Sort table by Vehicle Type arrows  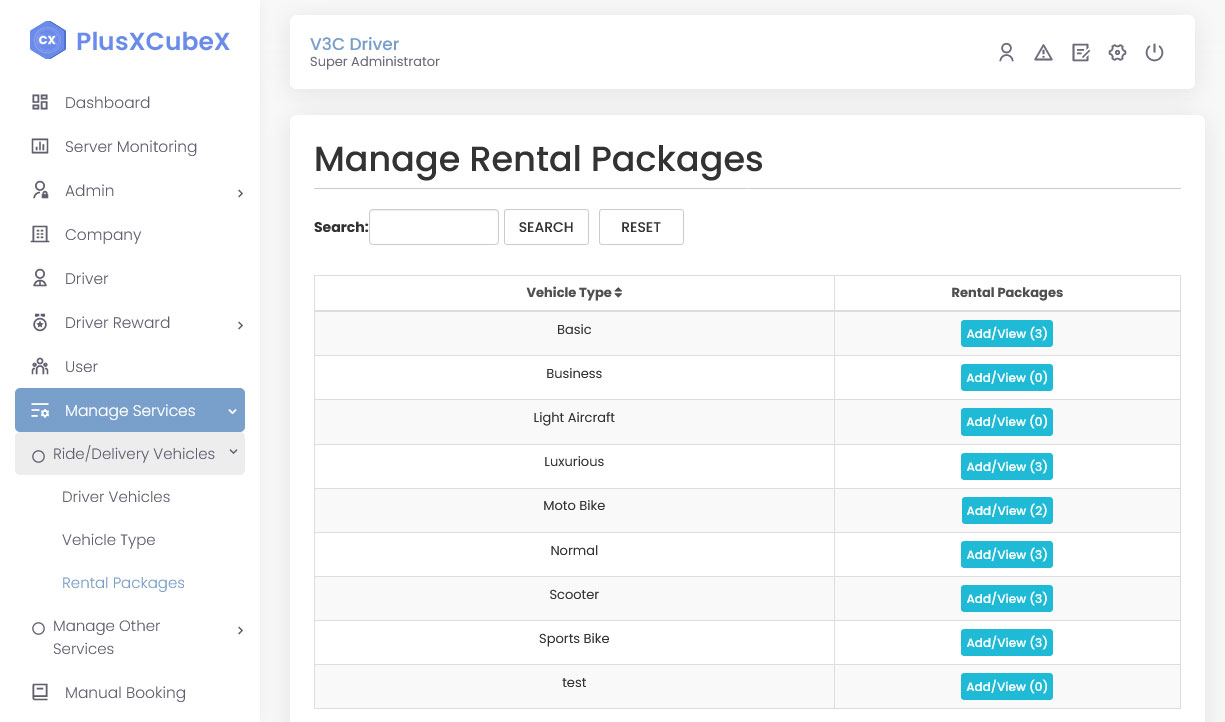618,293
